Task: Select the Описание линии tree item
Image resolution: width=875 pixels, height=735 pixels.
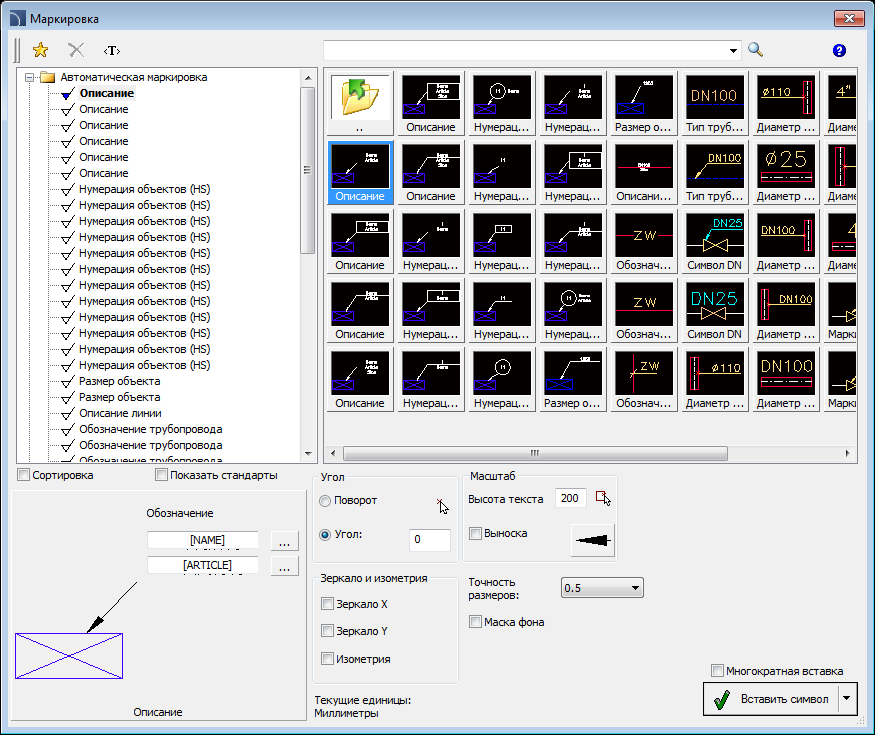Action: (120, 413)
